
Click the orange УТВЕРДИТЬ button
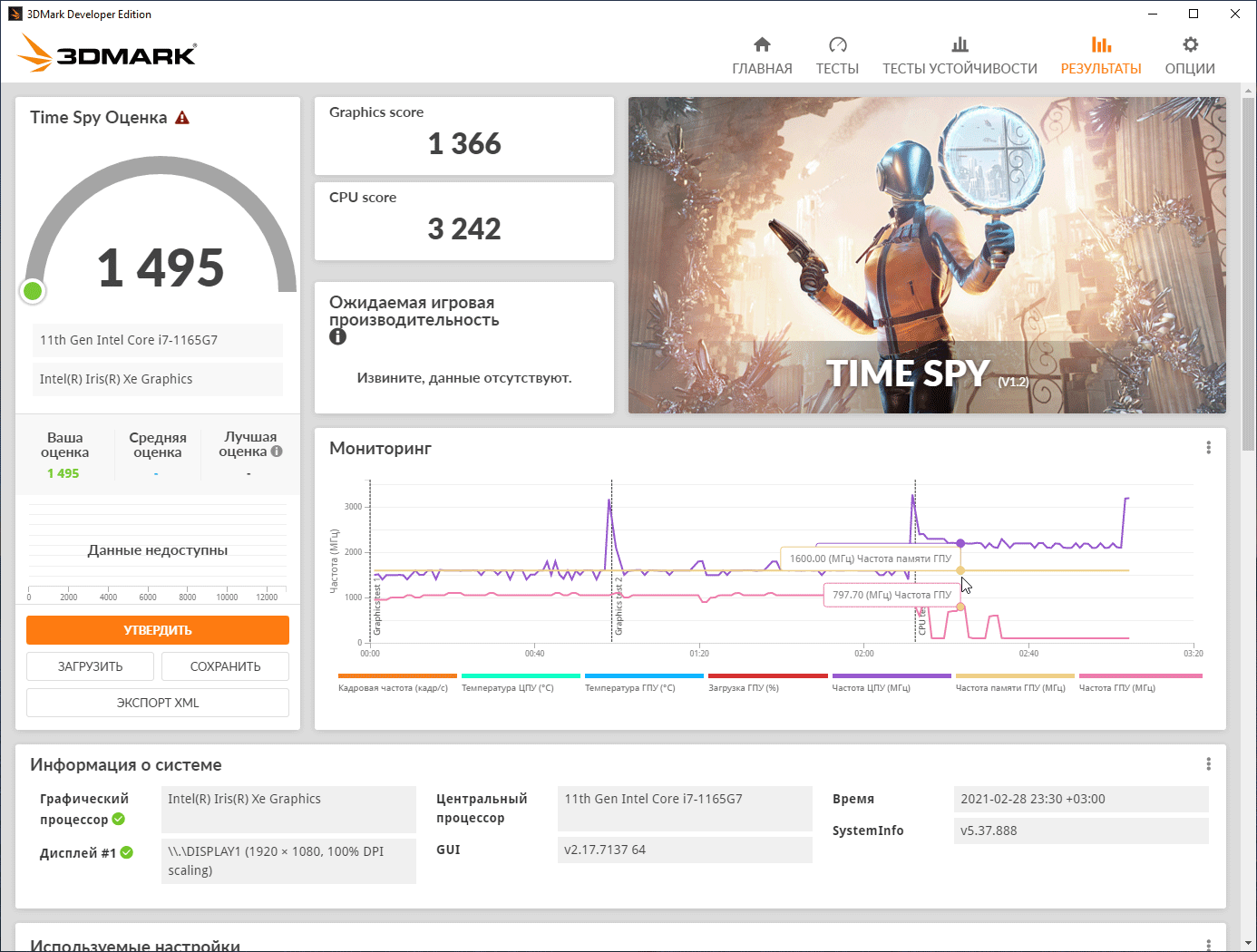coord(158,630)
